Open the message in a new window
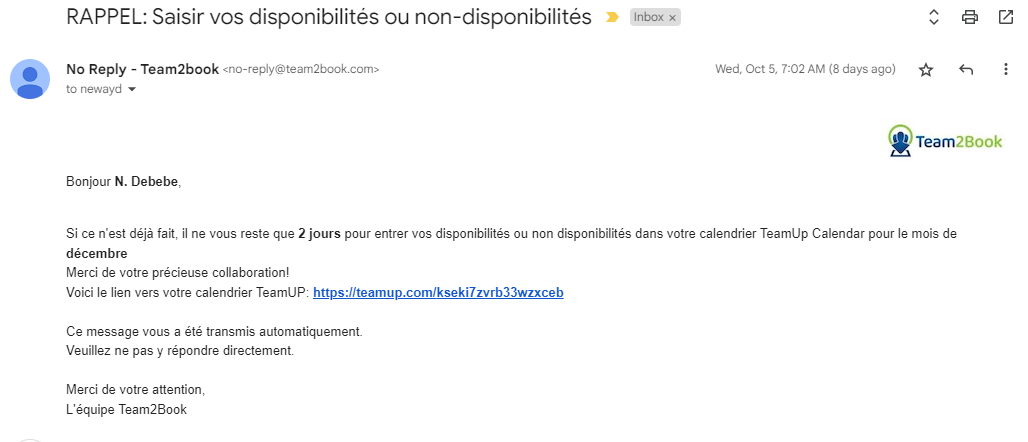This screenshot has width=1028, height=442. click(x=1005, y=17)
